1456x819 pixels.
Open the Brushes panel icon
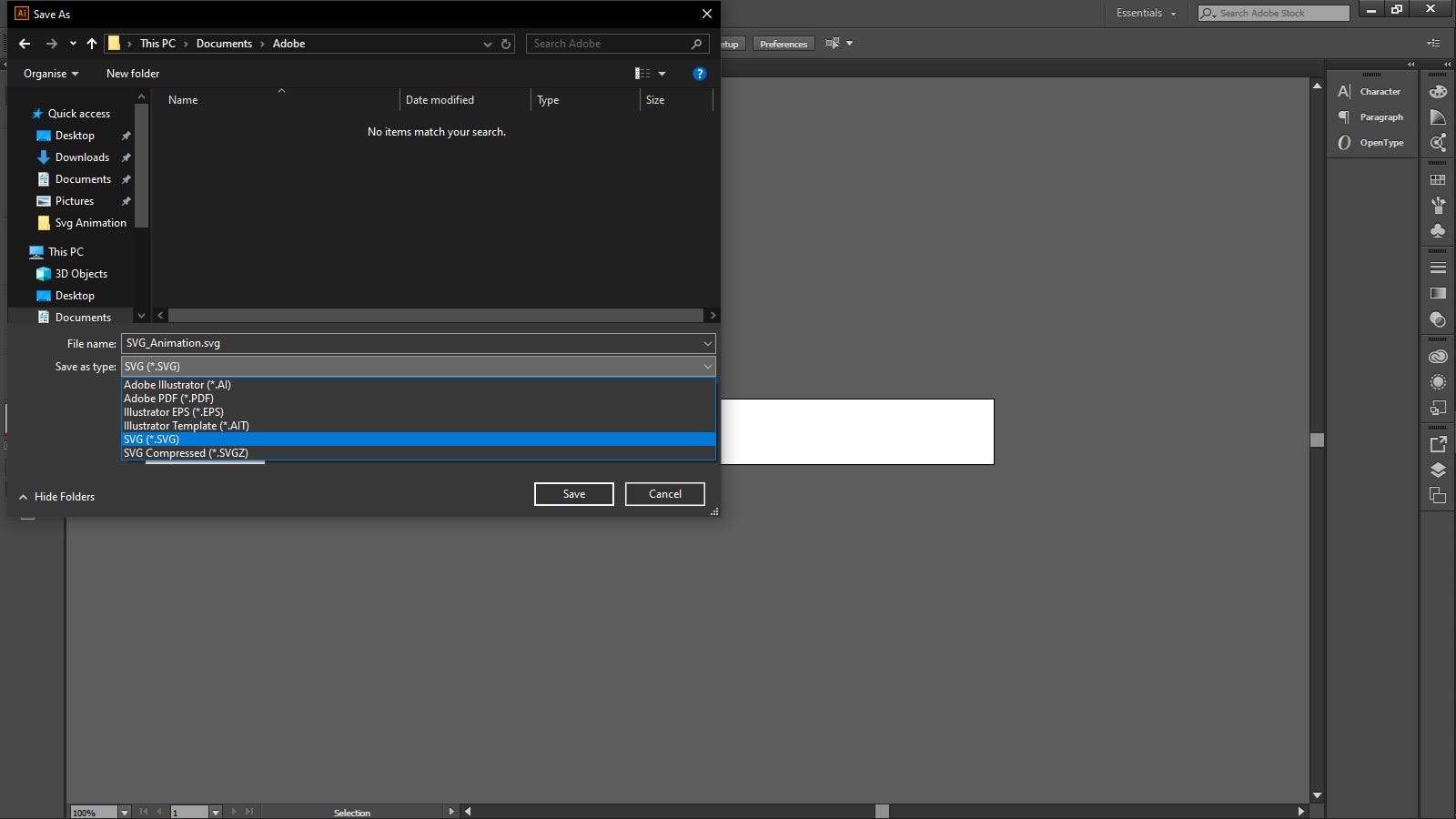click(1438, 206)
